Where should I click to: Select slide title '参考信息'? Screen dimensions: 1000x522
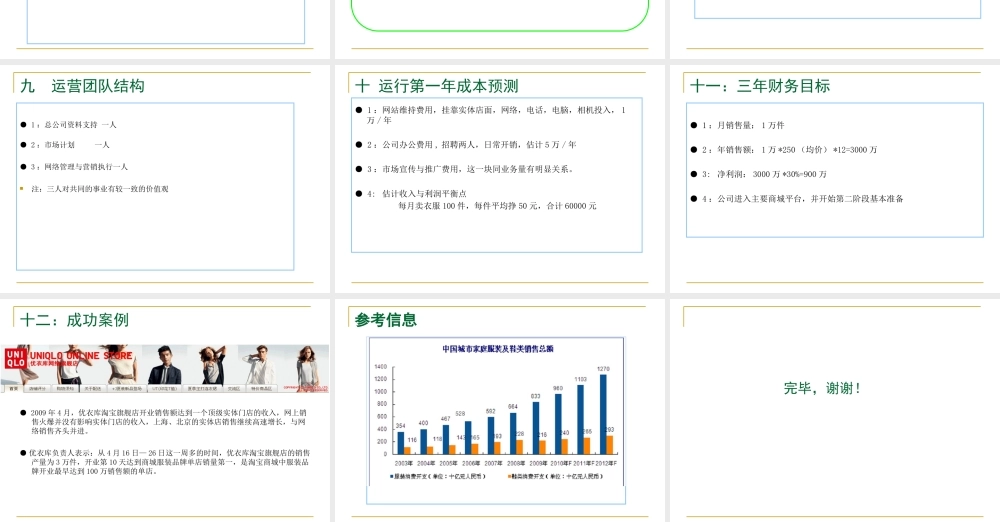pyautogui.click(x=385, y=320)
